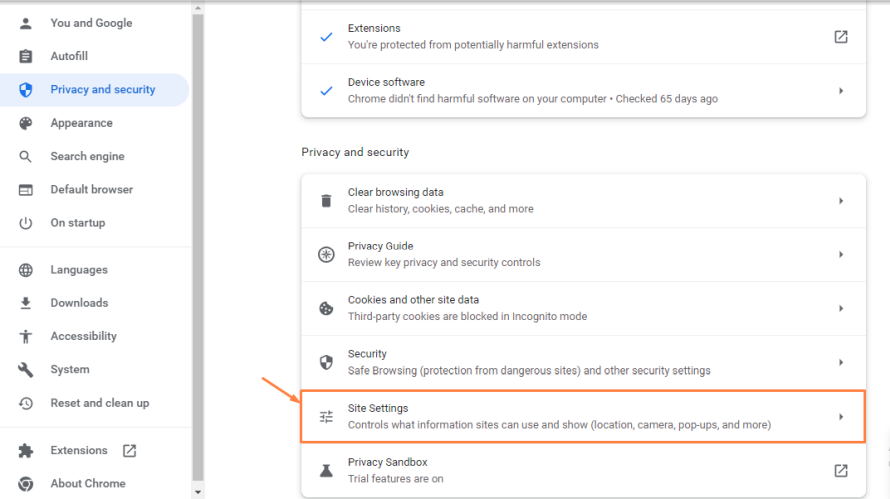Expand the Privacy Guide row arrow
Screen dimensions: 890x499
click(x=841, y=255)
